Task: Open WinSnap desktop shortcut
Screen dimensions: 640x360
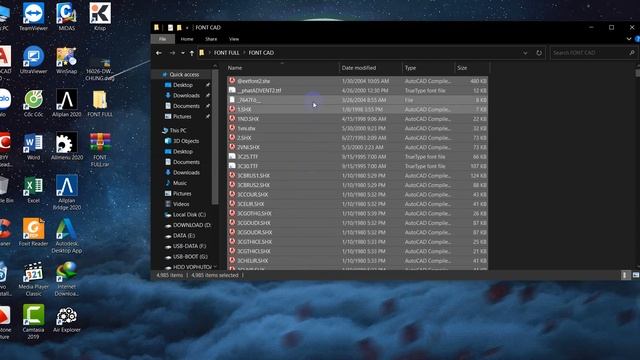Action: click(67, 60)
